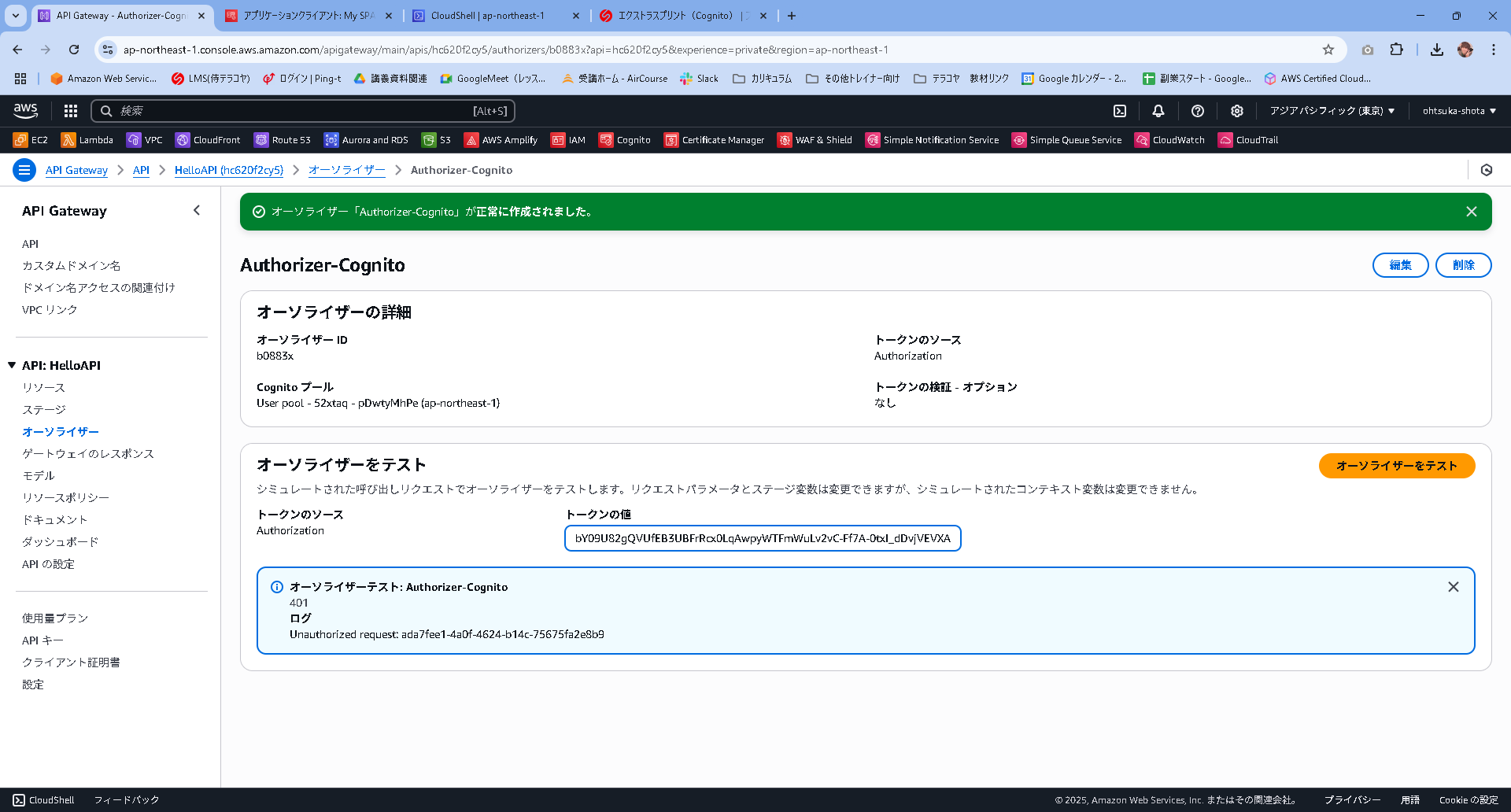Open the browser tab search dropdown
The height and width of the screenshot is (812, 1511).
[x=15, y=16]
